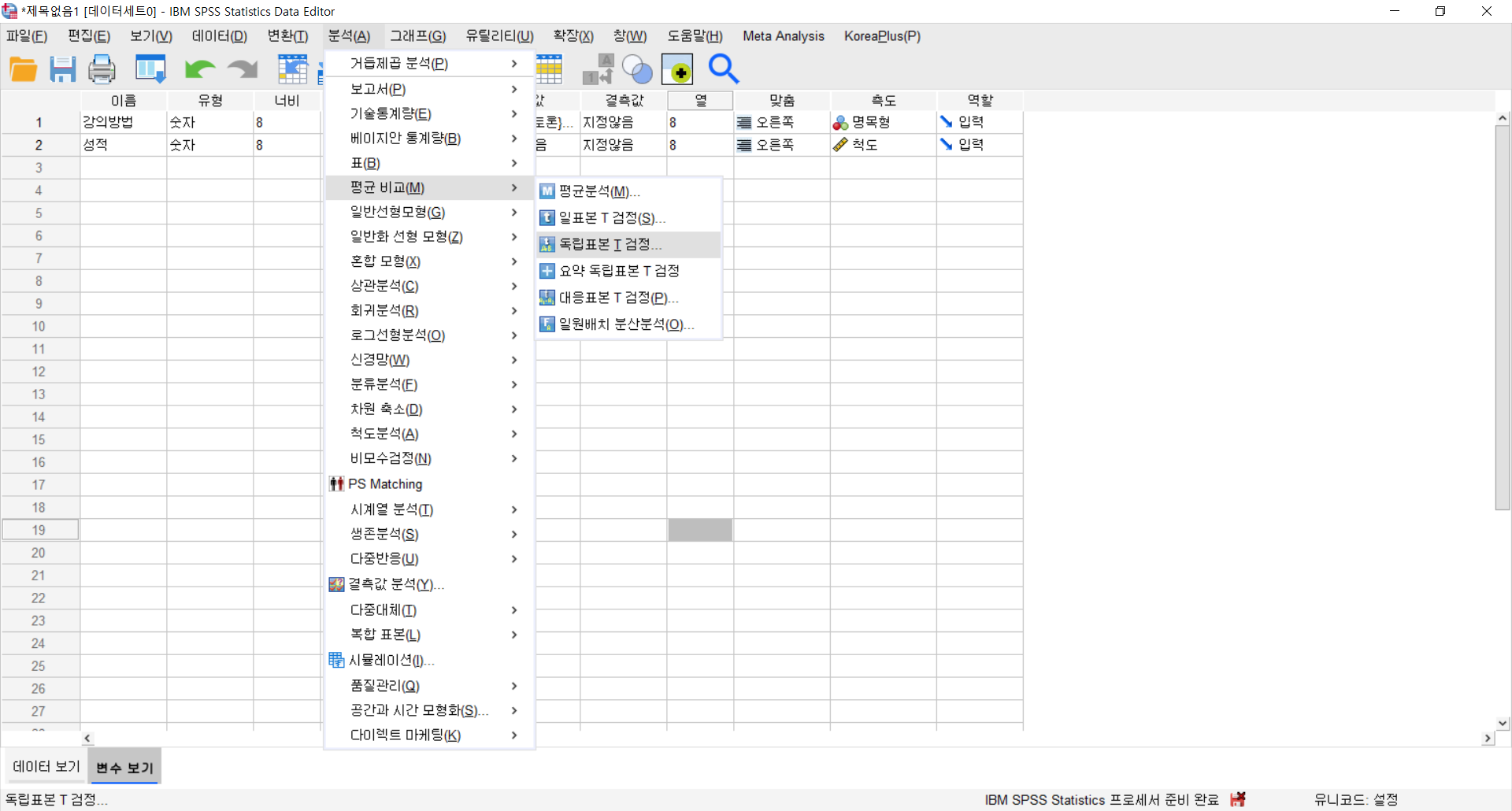Open the 파일 menu
1512x811 pixels.
pos(27,36)
